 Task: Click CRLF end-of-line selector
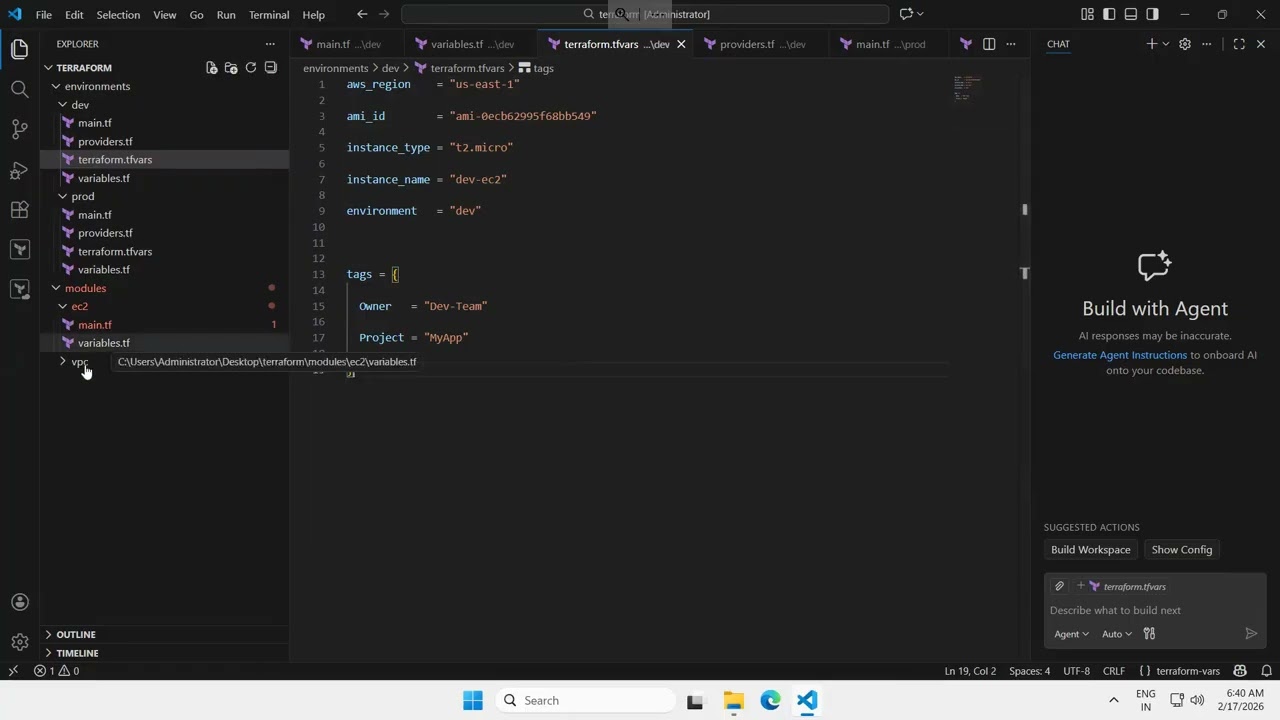pos(1113,671)
